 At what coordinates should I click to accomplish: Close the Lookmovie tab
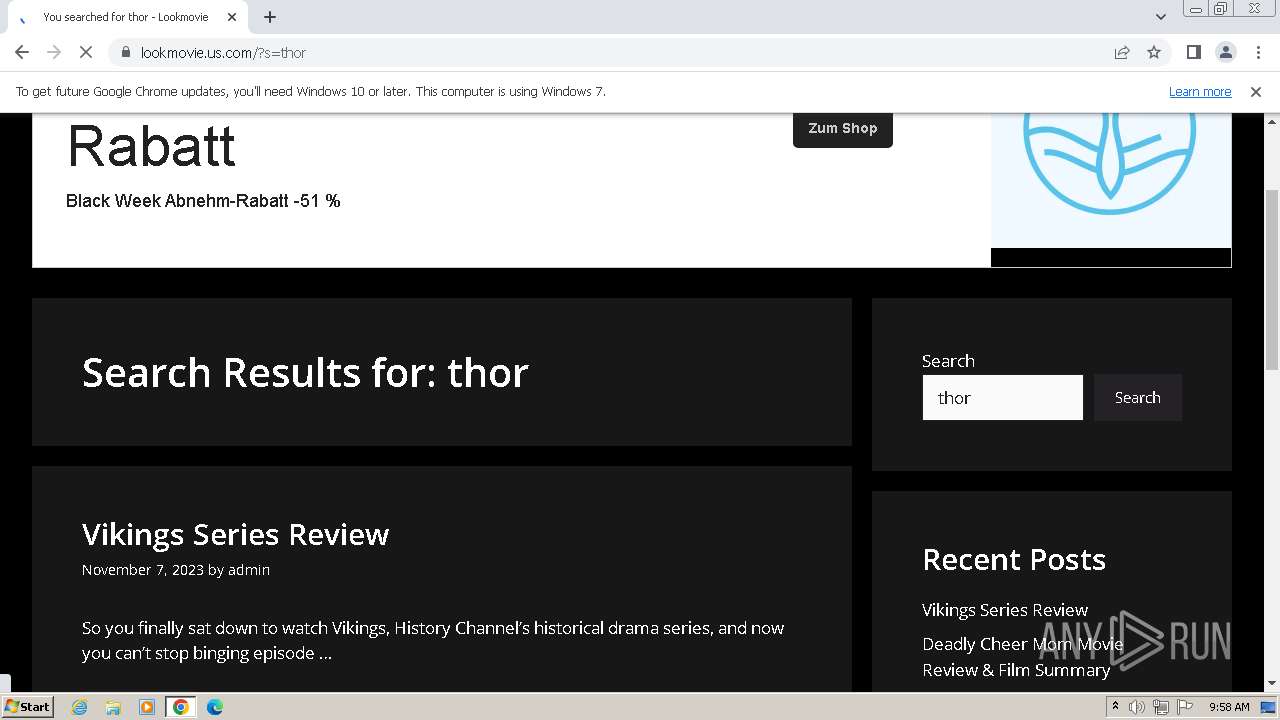(x=232, y=17)
